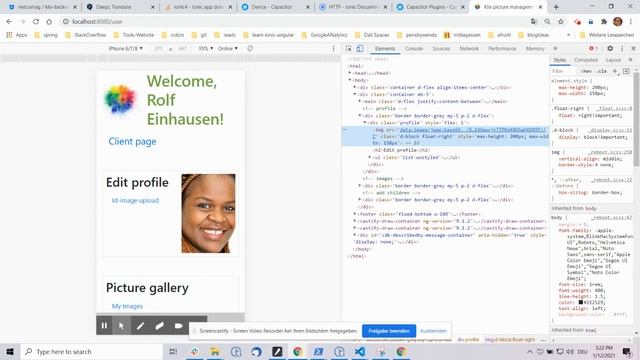The width and height of the screenshot is (640, 360).
Task: Expand the ul list-unstyled node
Action: coord(369,157)
